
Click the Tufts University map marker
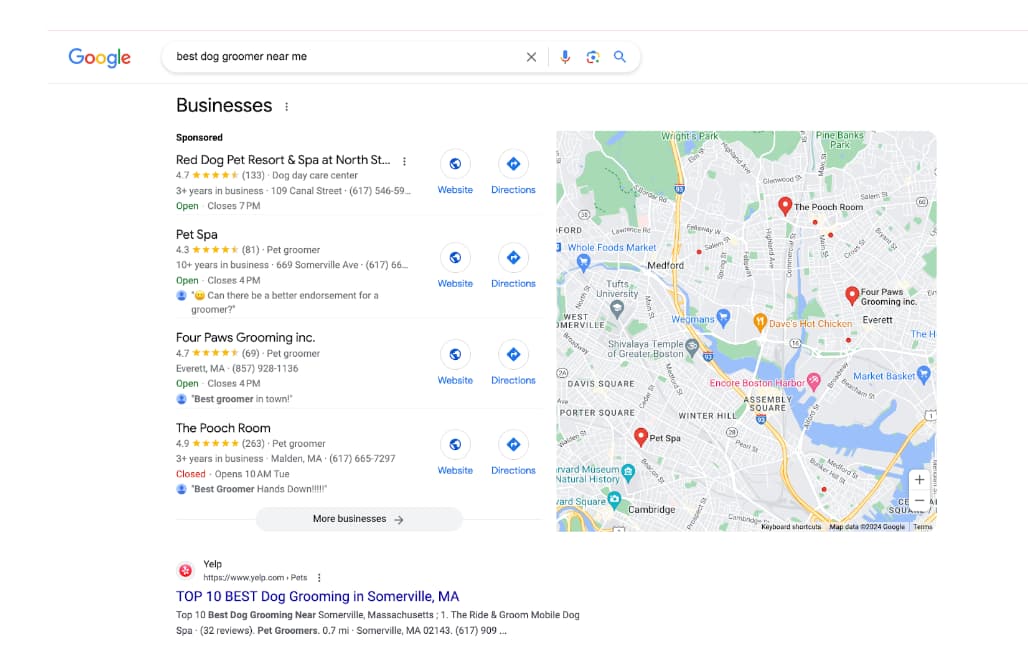click(617, 309)
